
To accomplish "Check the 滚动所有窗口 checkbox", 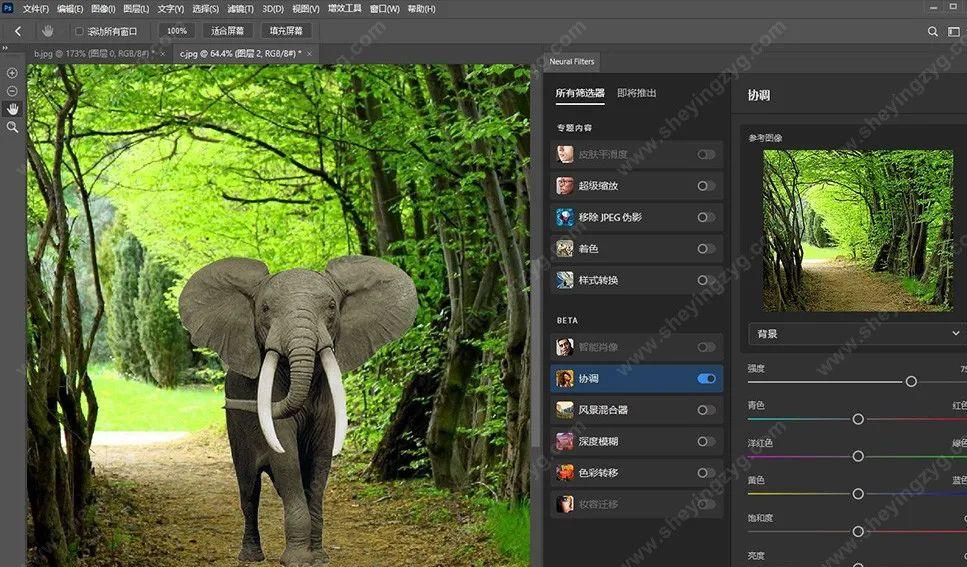I will 80,31.
